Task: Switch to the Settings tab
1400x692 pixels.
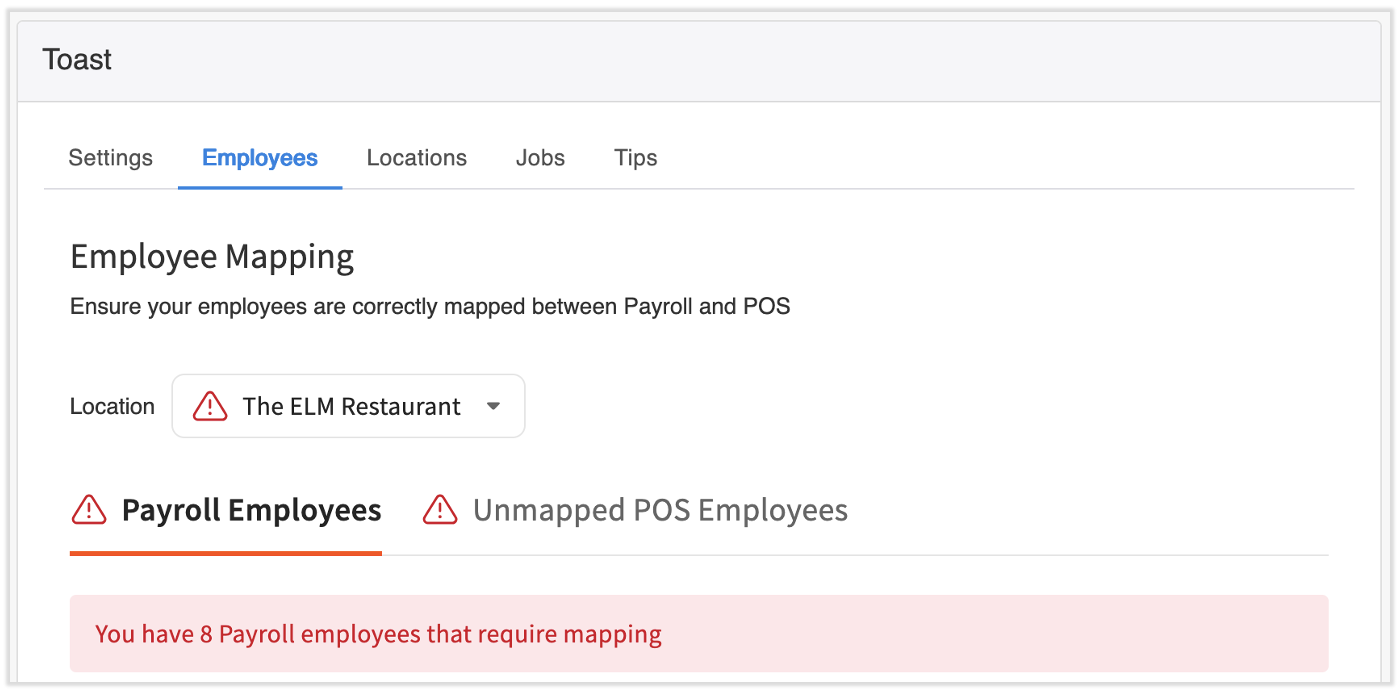Action: (110, 157)
